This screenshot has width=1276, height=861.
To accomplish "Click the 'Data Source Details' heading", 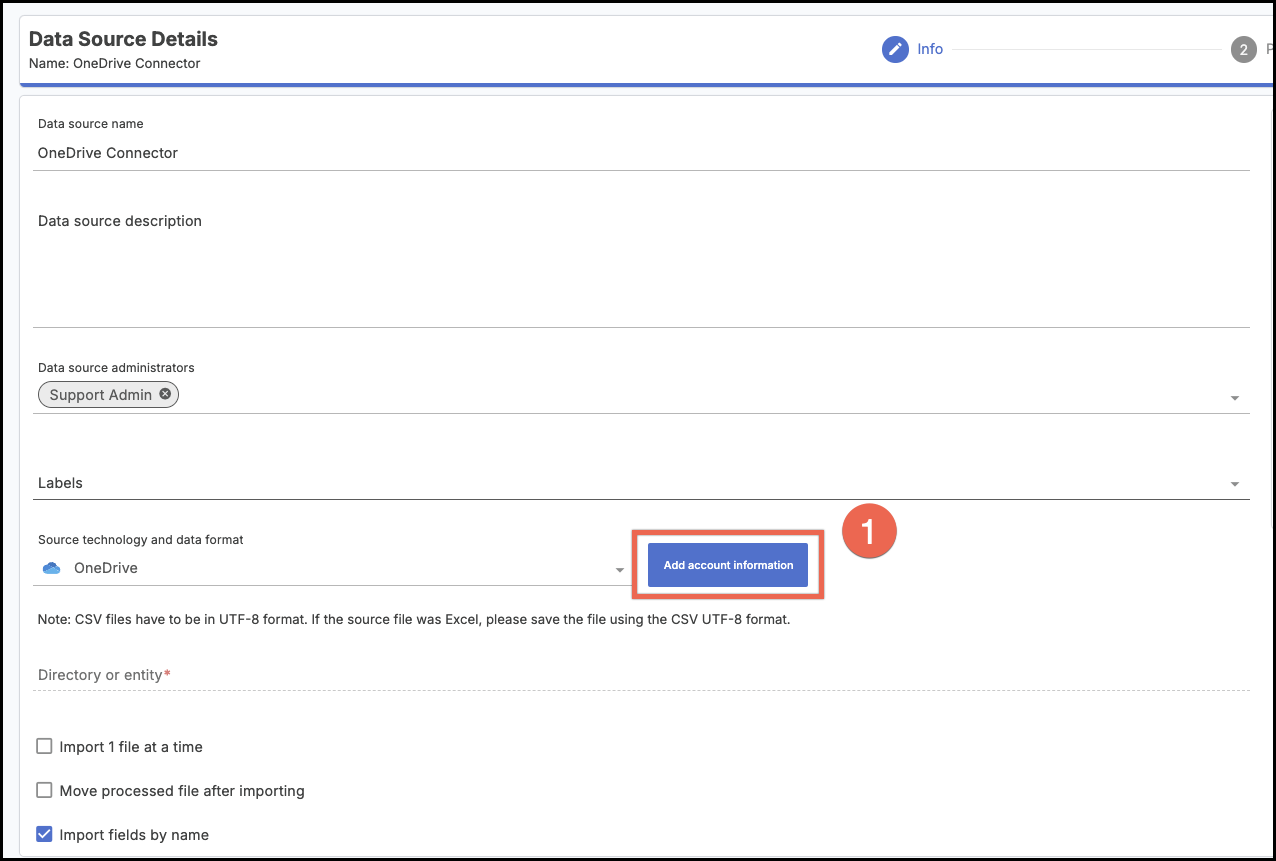I will tap(123, 39).
